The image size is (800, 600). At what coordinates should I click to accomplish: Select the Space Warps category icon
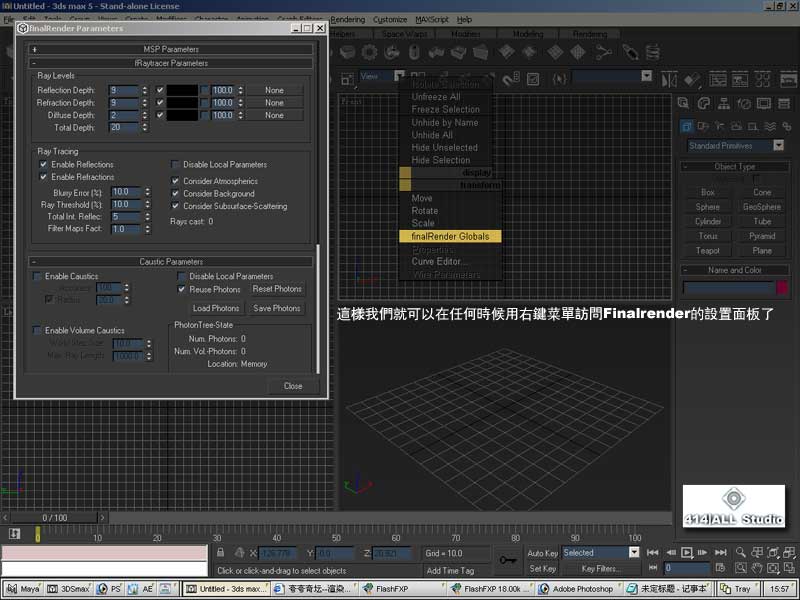pyautogui.click(x=770, y=126)
